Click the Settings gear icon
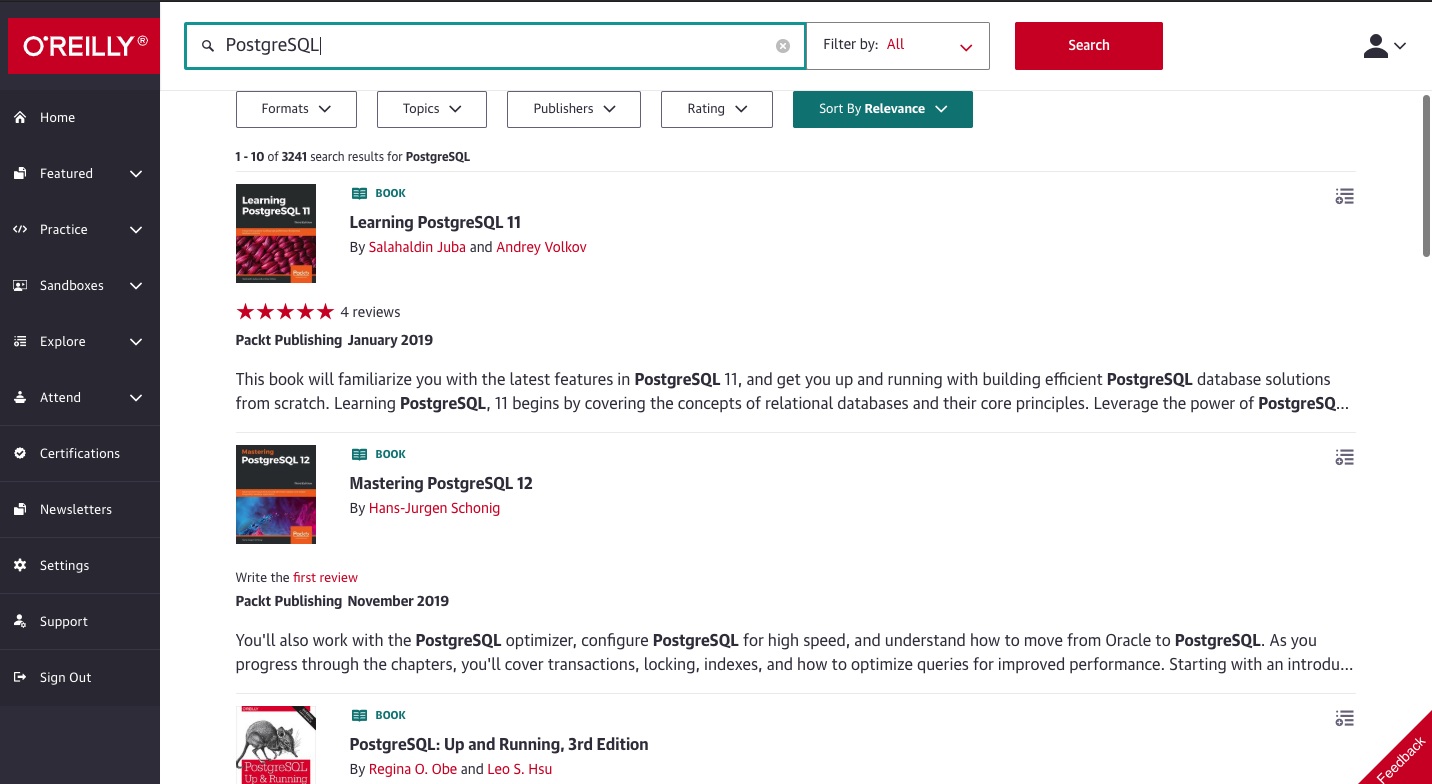1432x784 pixels. [20, 565]
